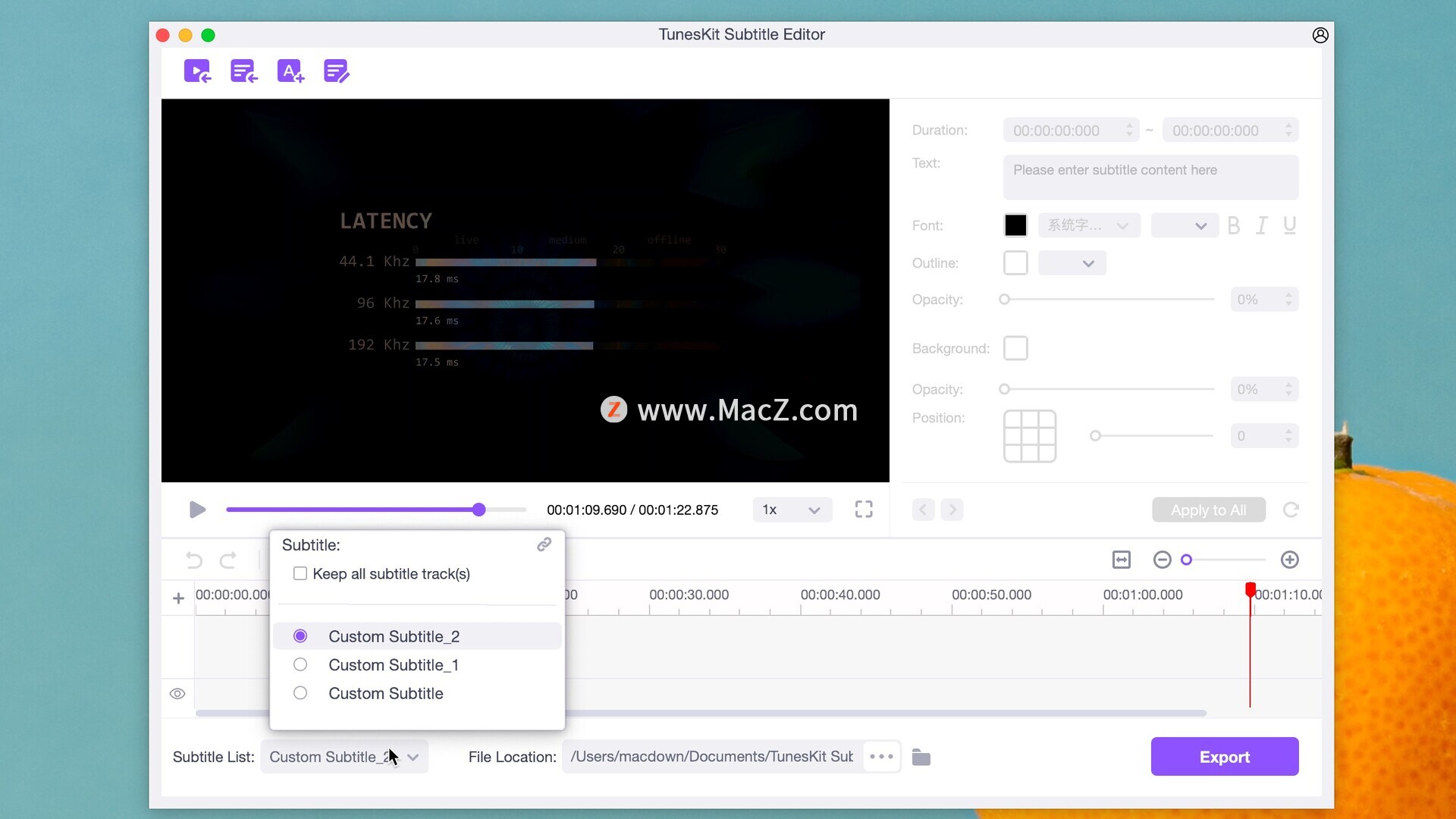Click the edit subtitle icon
Viewport: 1456px width, 819px height.
(336, 71)
